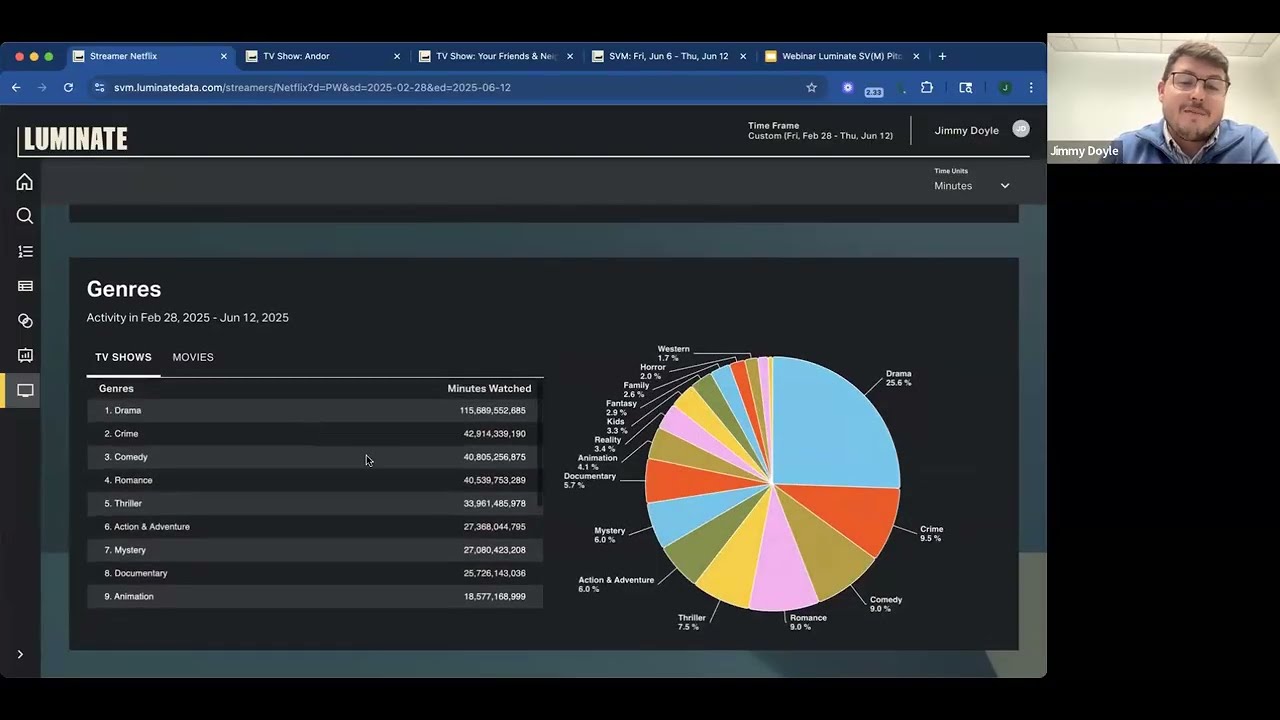
Task: Click the JD user avatar circle
Action: pos(1020,129)
